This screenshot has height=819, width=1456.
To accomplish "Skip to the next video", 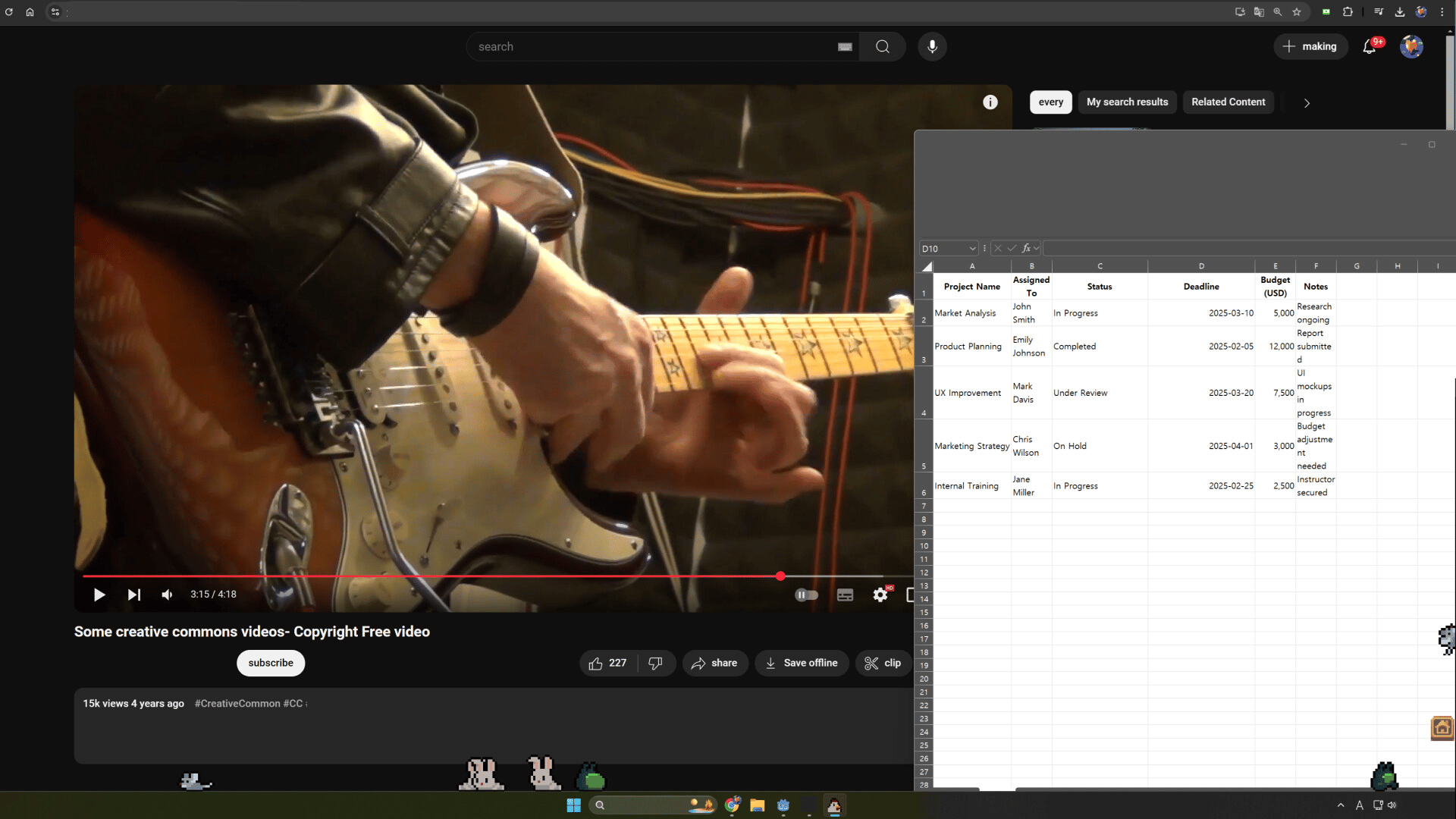I will (x=133, y=595).
